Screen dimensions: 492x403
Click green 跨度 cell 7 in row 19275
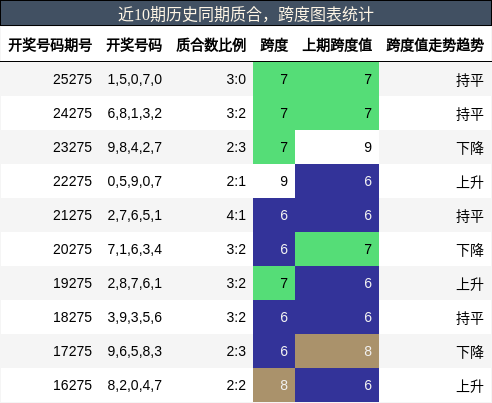[274, 283]
